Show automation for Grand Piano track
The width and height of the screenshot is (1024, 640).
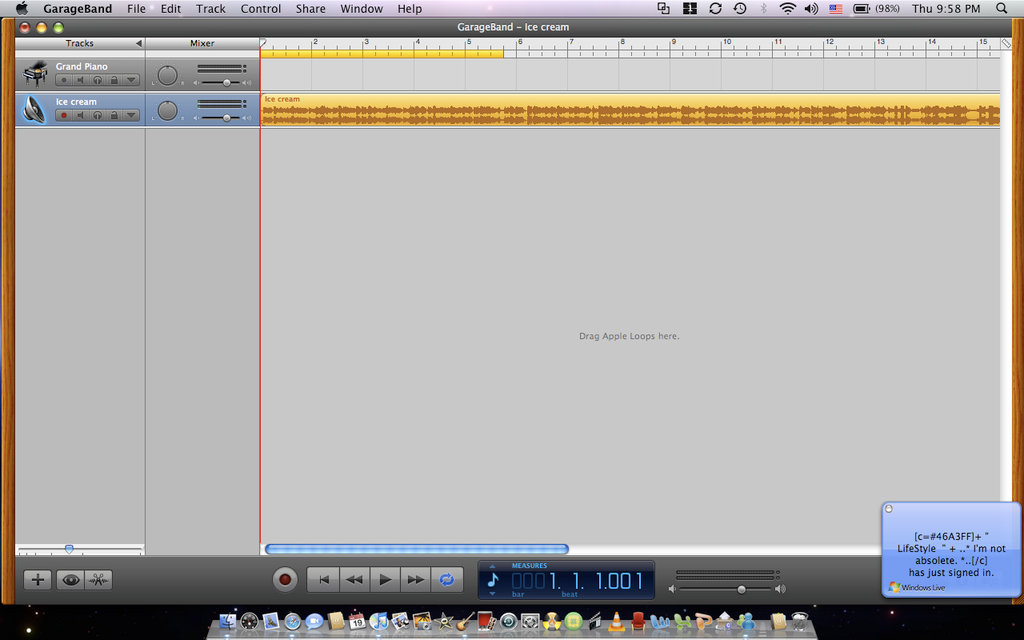click(131, 80)
